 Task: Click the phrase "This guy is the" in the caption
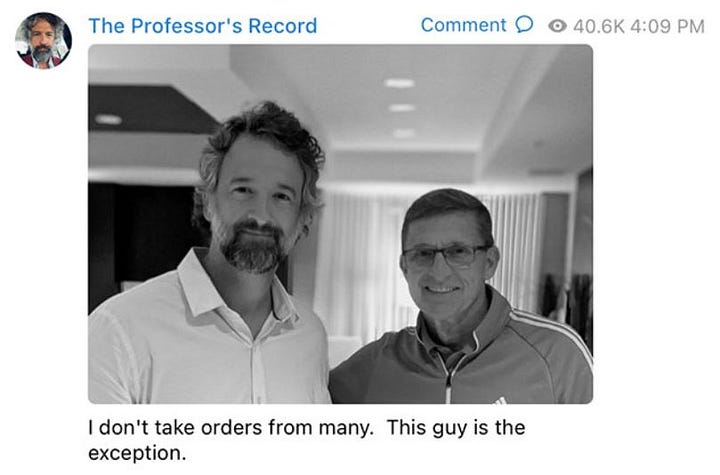point(456,428)
